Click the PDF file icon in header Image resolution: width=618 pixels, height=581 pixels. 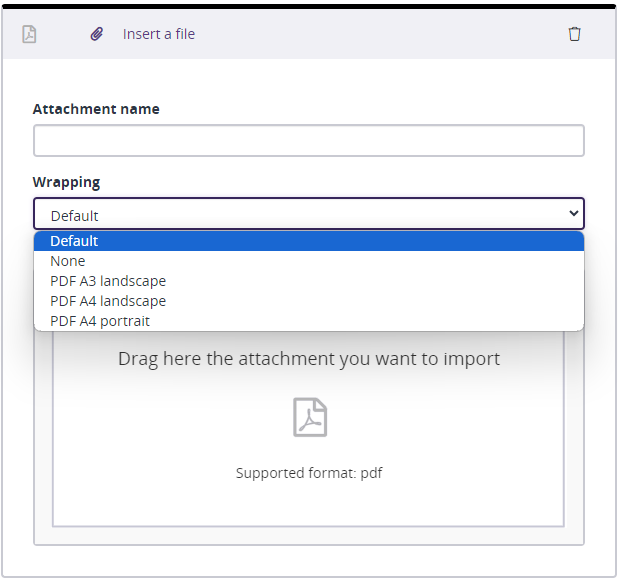(x=29, y=34)
